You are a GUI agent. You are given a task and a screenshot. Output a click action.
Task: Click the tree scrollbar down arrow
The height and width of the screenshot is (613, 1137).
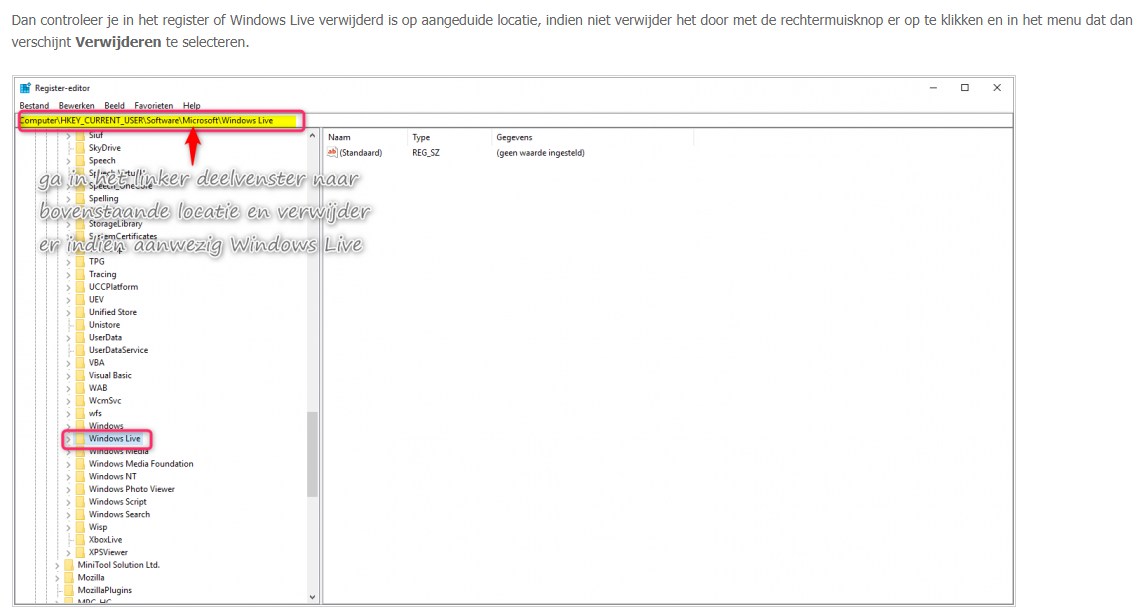[x=313, y=598]
